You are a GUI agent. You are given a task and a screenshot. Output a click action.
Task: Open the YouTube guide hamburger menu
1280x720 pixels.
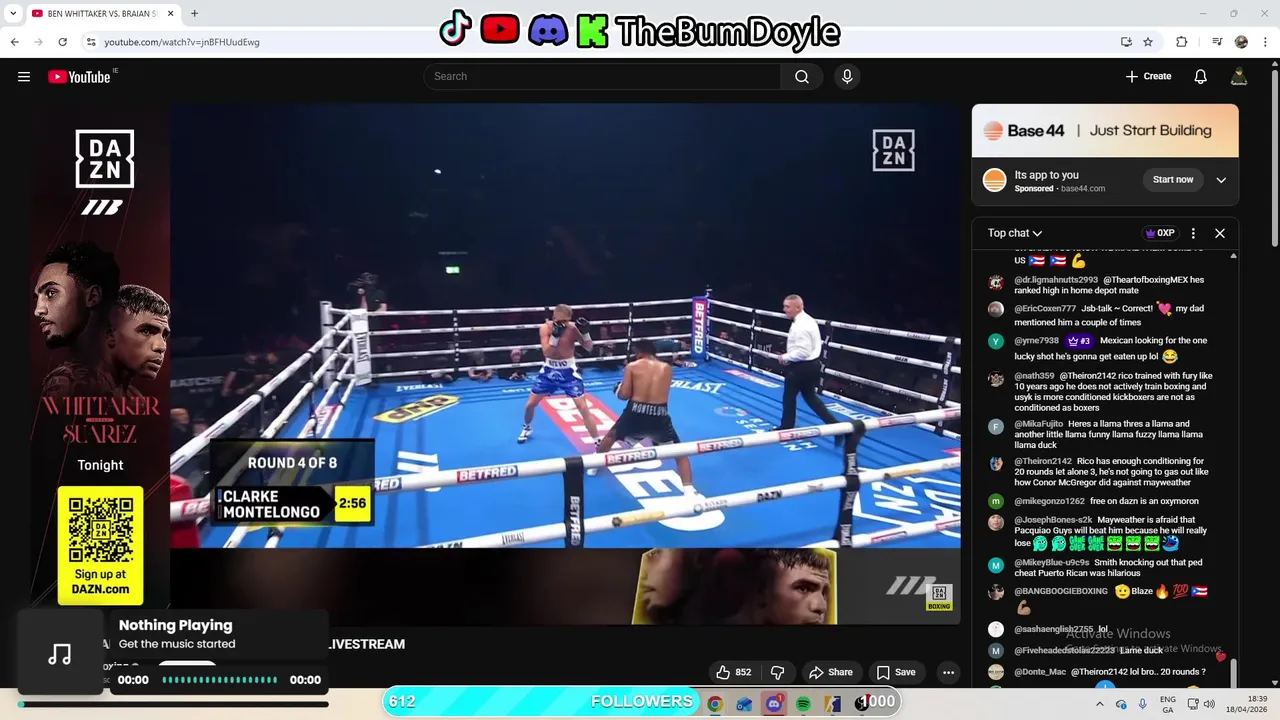[x=24, y=77]
